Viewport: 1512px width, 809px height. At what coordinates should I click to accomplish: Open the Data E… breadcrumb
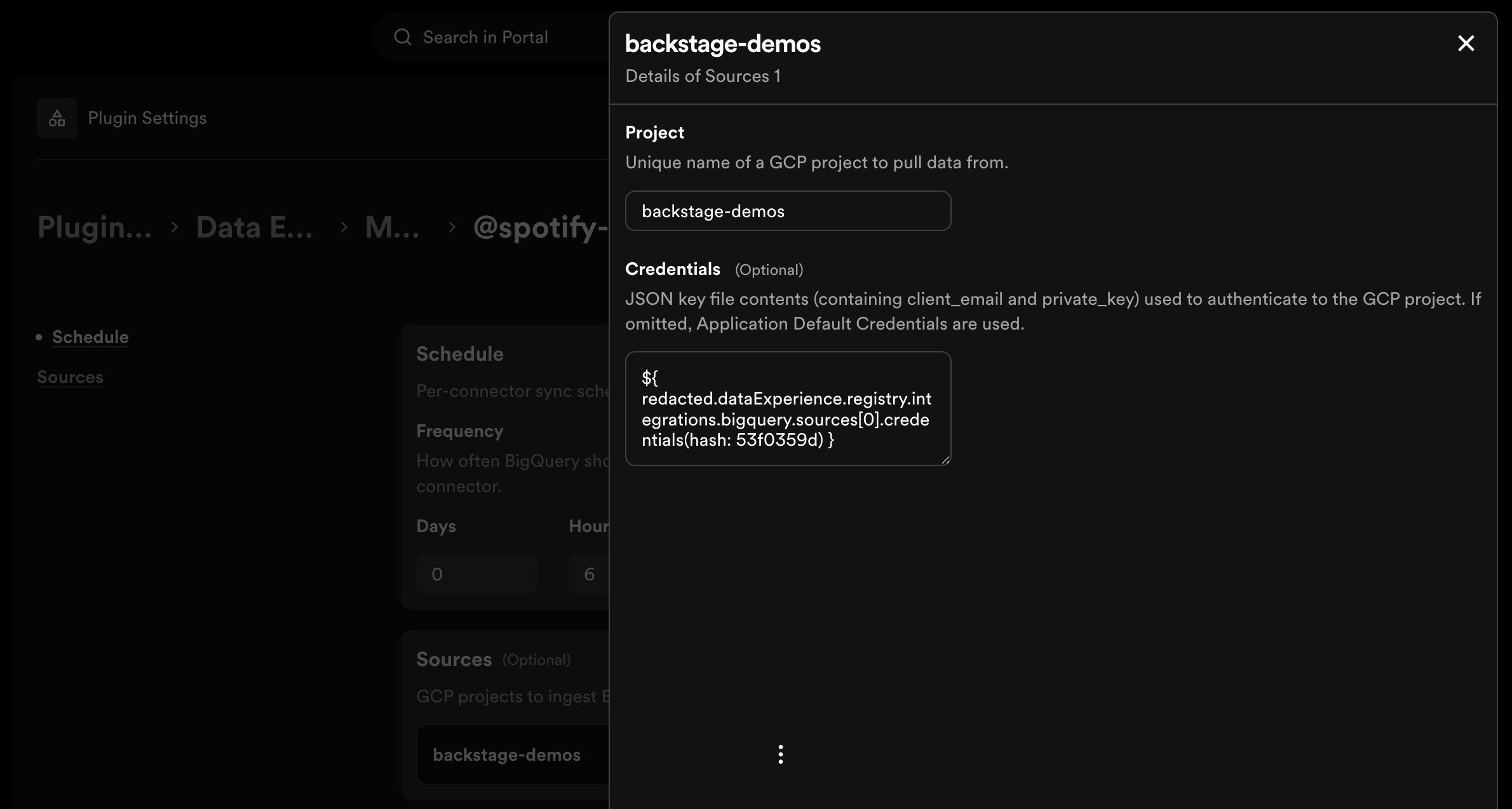click(254, 227)
